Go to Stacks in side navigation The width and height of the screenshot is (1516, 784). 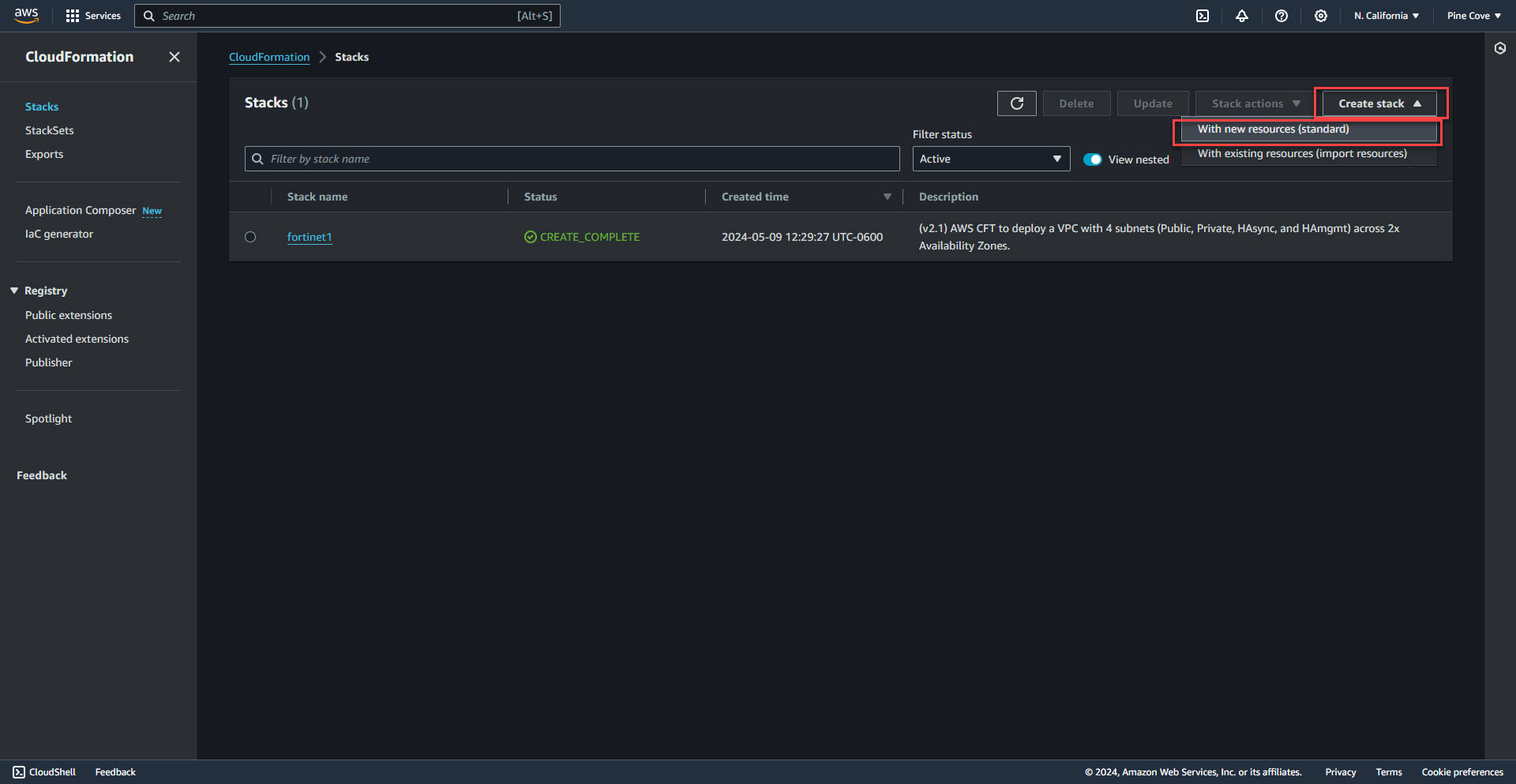(x=42, y=107)
